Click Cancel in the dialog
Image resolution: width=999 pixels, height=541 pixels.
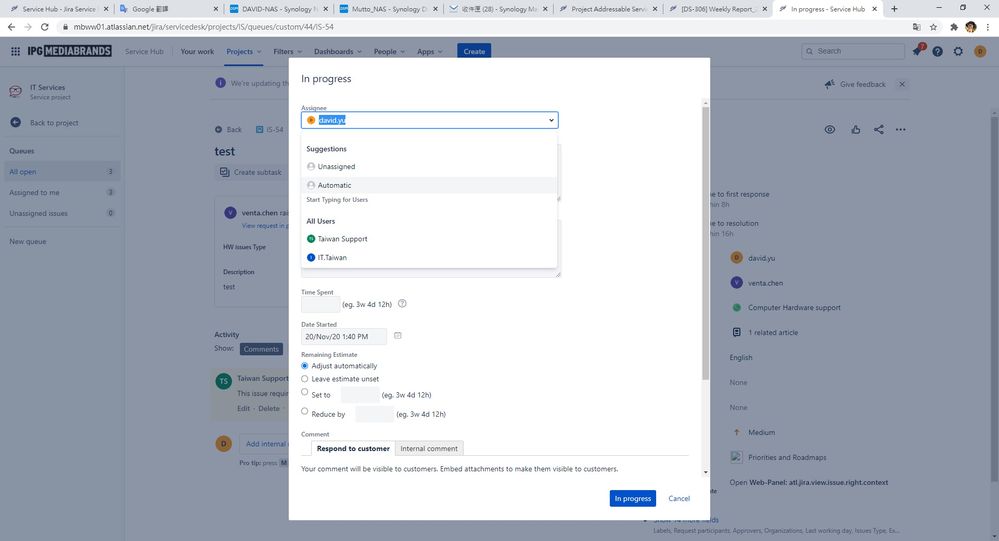point(679,498)
